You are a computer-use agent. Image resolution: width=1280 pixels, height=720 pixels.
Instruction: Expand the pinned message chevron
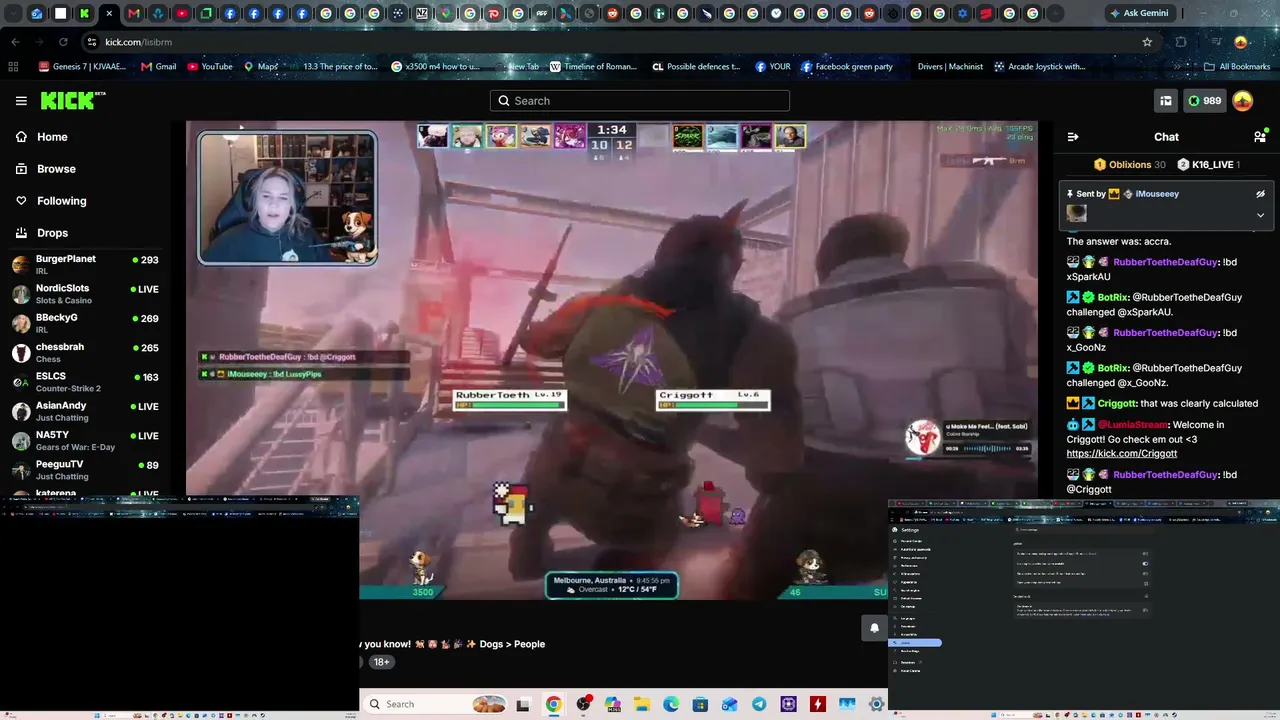(1260, 215)
